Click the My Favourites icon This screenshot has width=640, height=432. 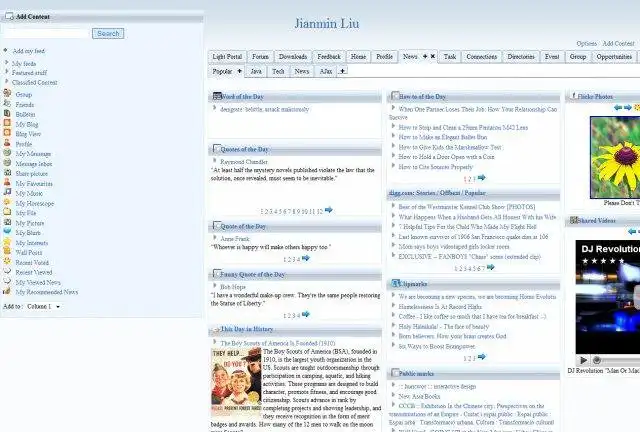point(7,182)
